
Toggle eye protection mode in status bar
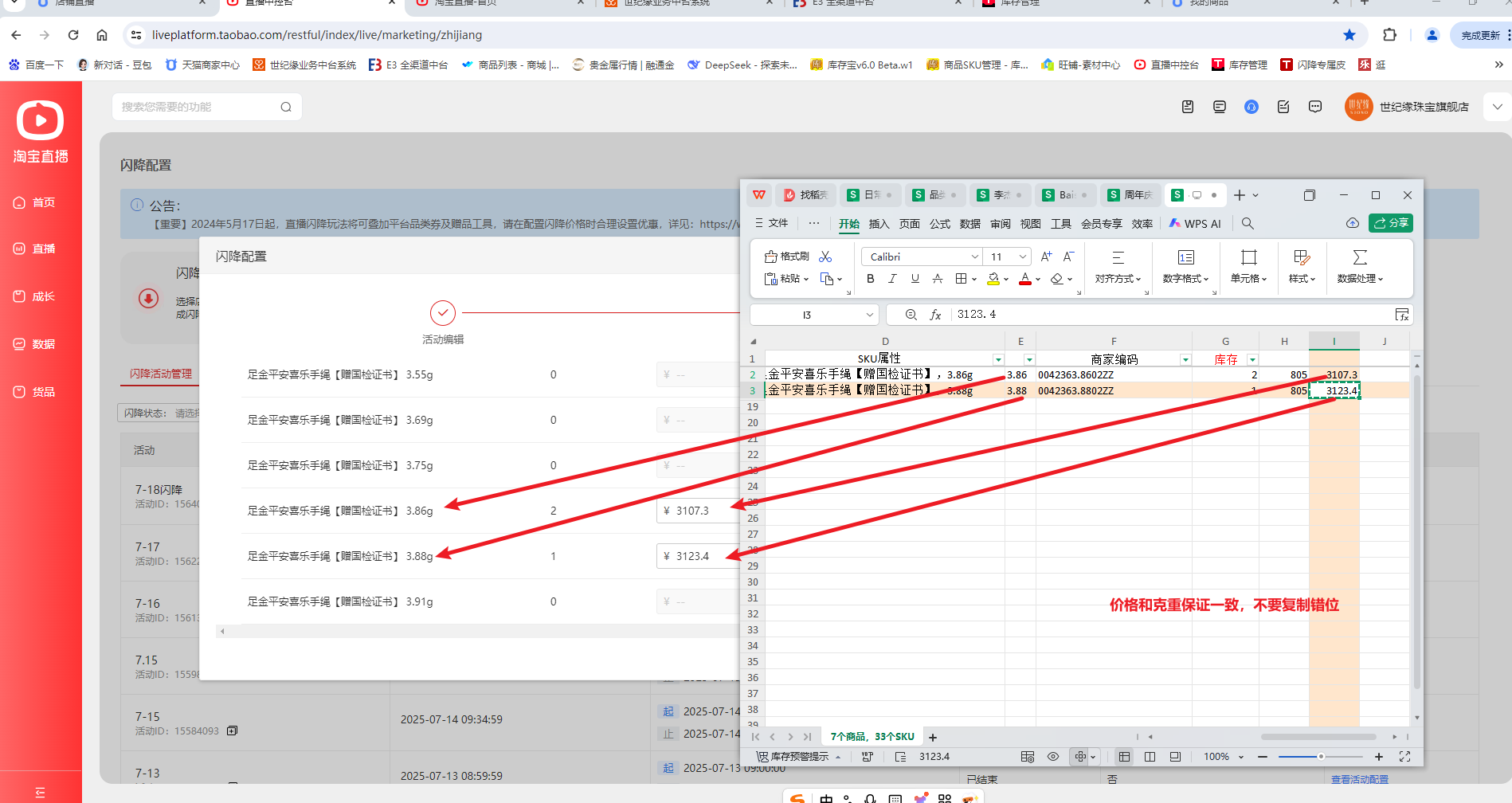[1053, 757]
